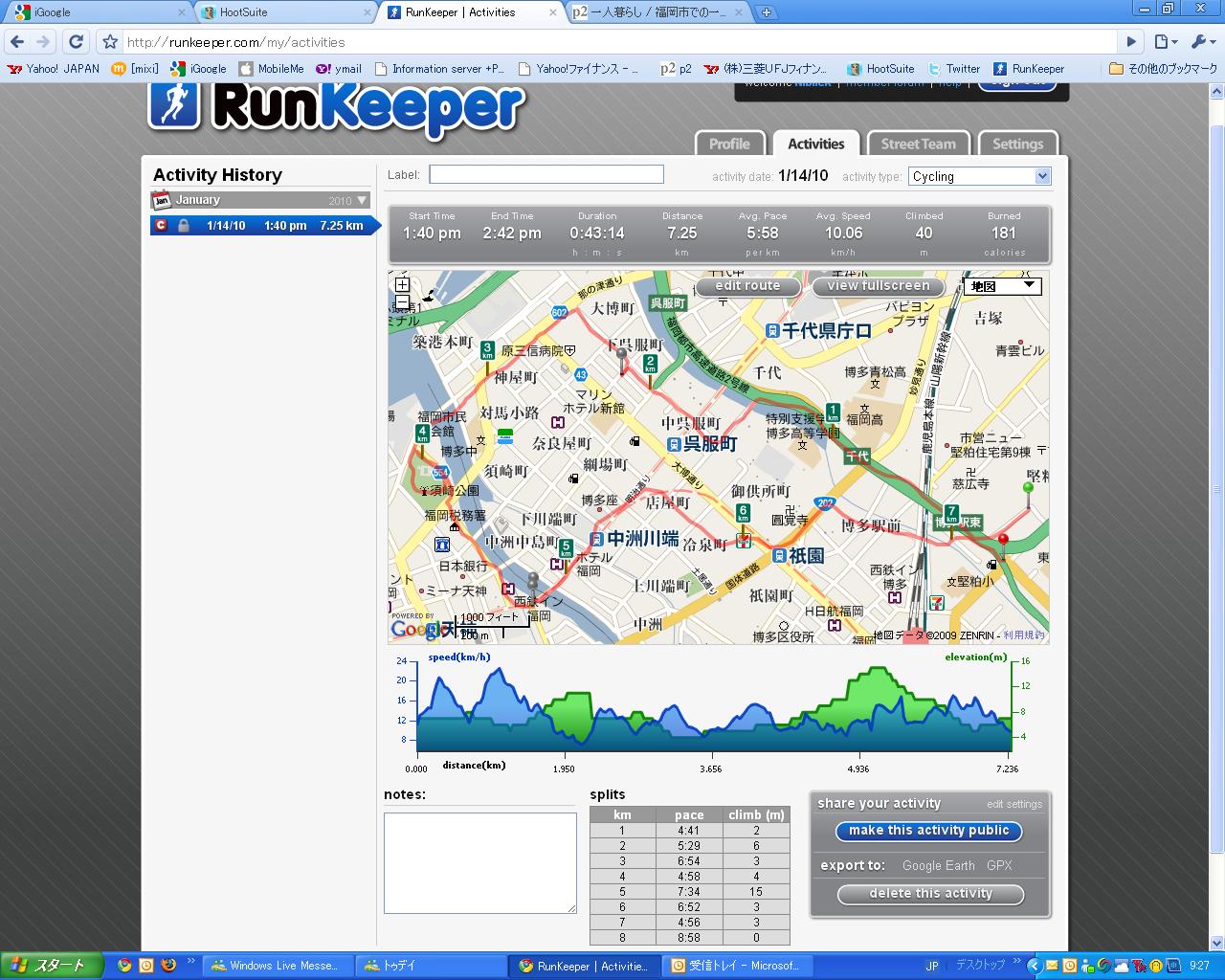
Task: Click in the notes text area
Action: pyautogui.click(x=480, y=863)
